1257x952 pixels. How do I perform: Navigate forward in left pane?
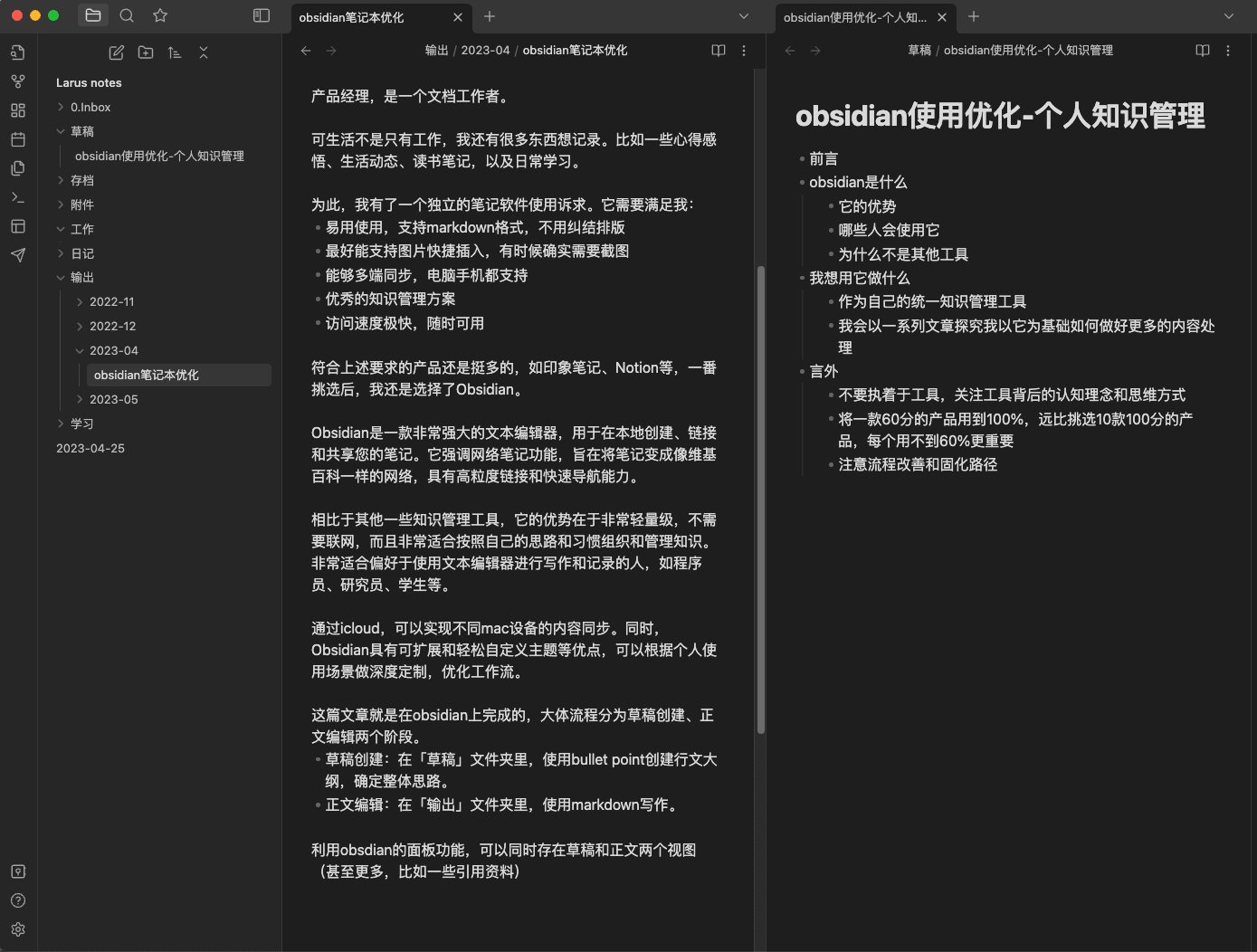pyautogui.click(x=331, y=51)
